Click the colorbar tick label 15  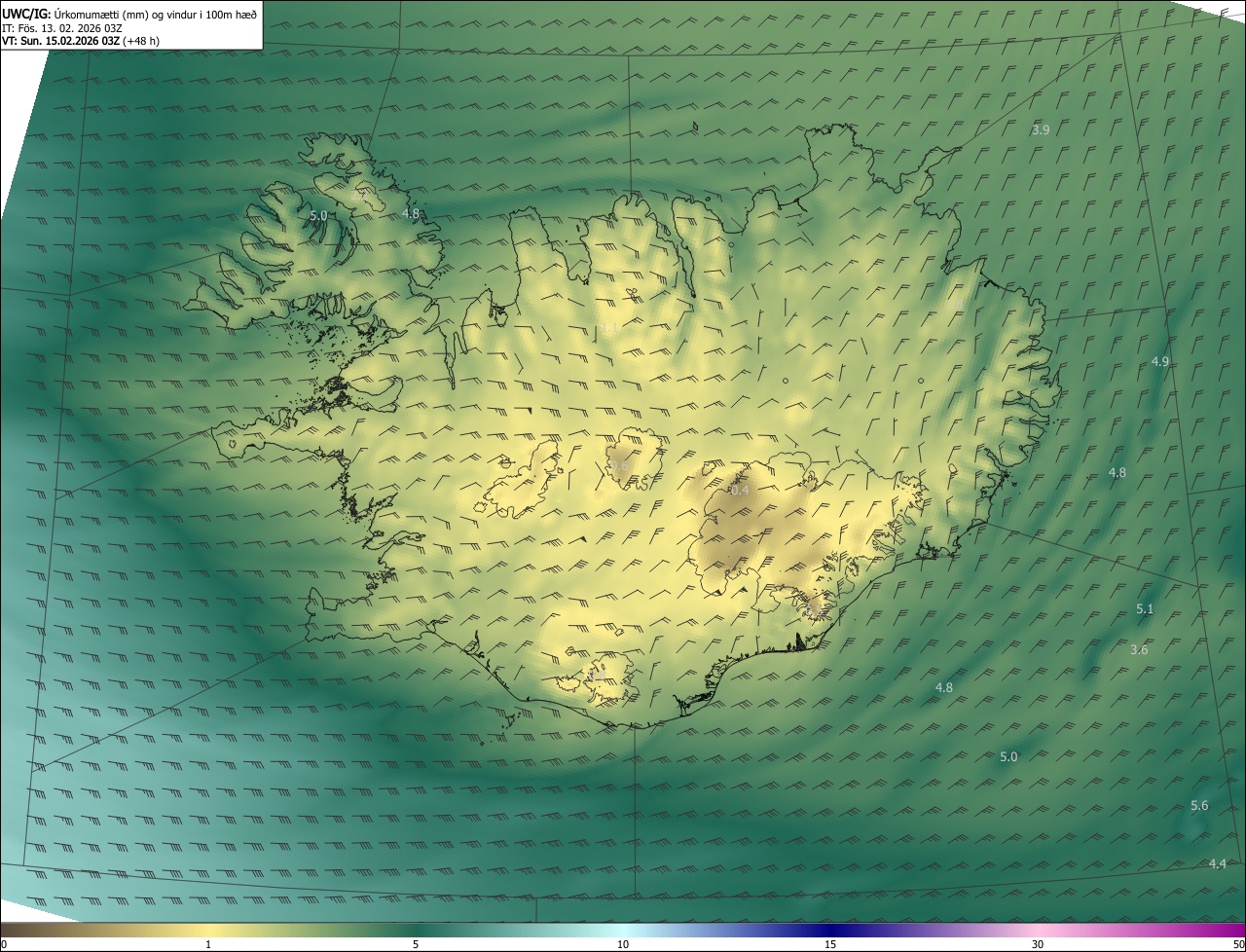830,944
